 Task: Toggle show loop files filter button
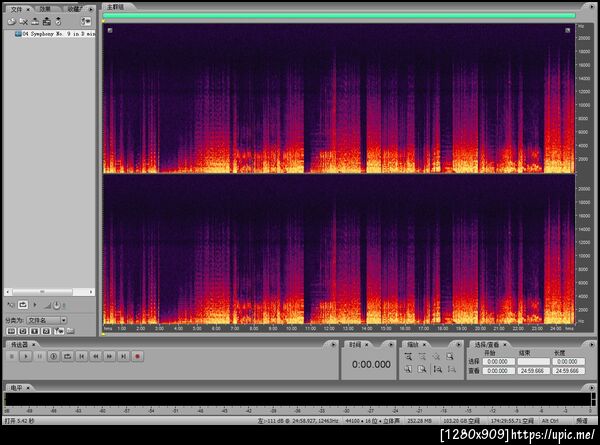(x=23, y=331)
